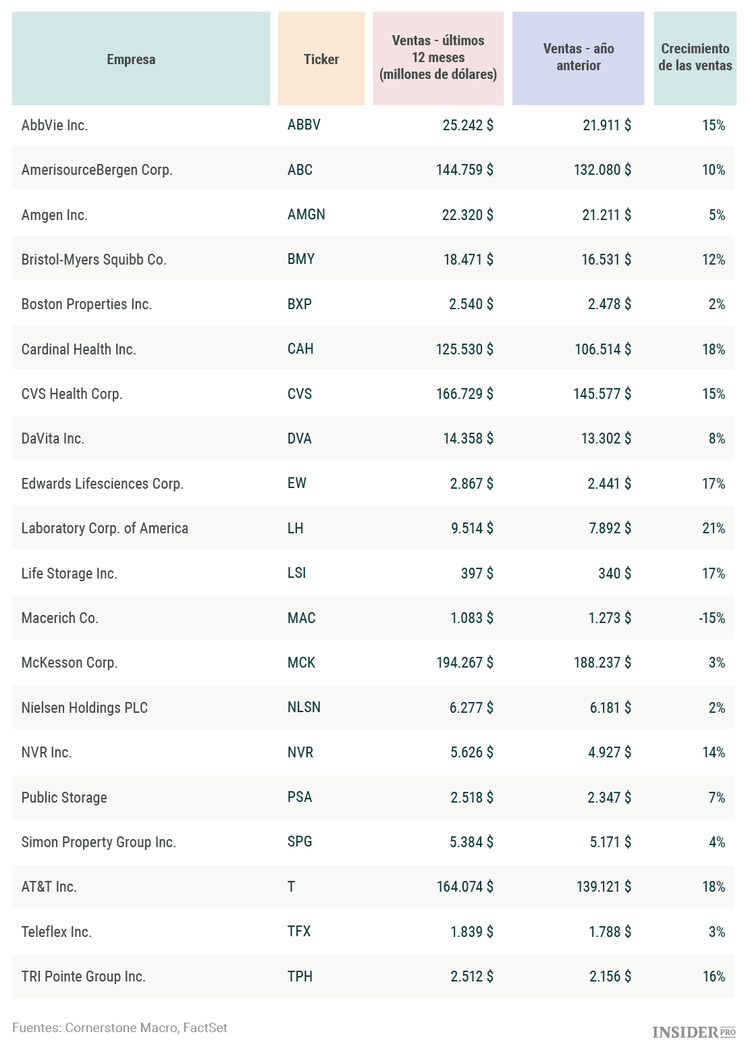Click the Laboratory Corp. of America name
750x1049 pixels.
coord(105,528)
